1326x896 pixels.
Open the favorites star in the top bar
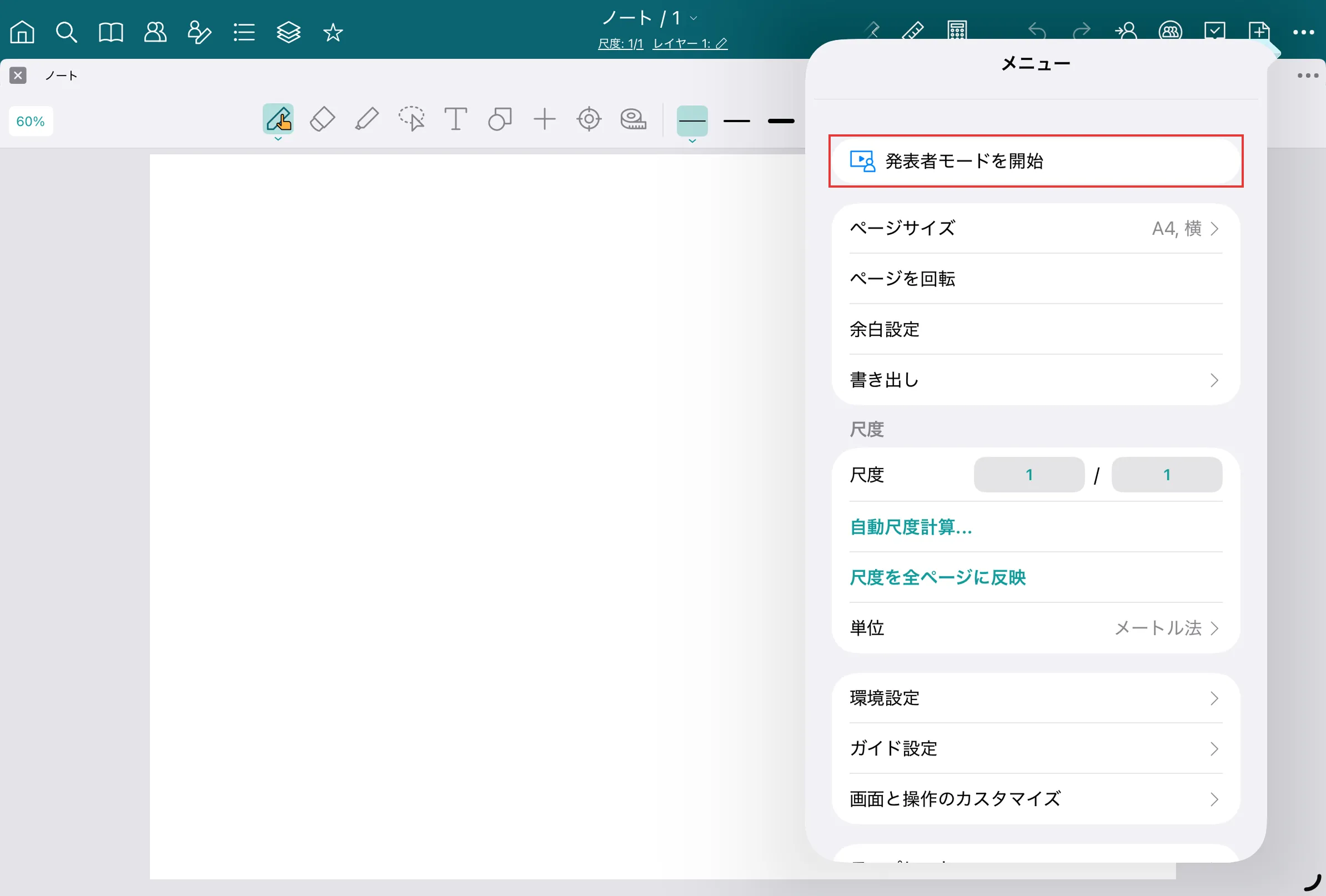click(333, 33)
